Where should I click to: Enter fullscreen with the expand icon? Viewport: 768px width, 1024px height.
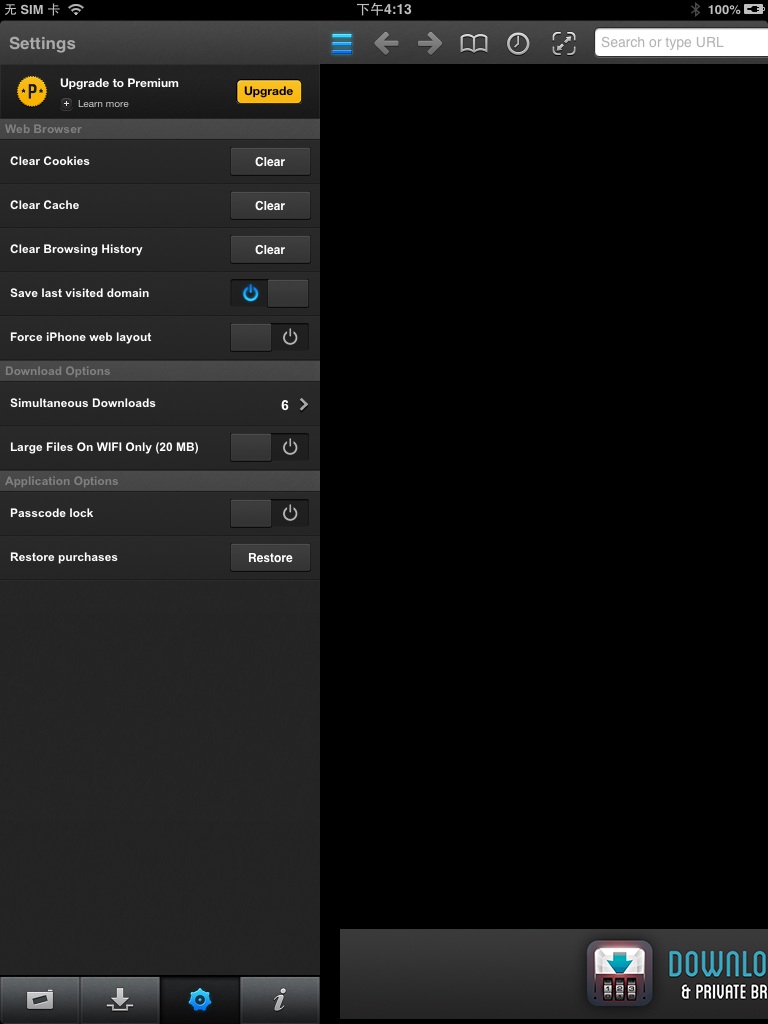(564, 43)
